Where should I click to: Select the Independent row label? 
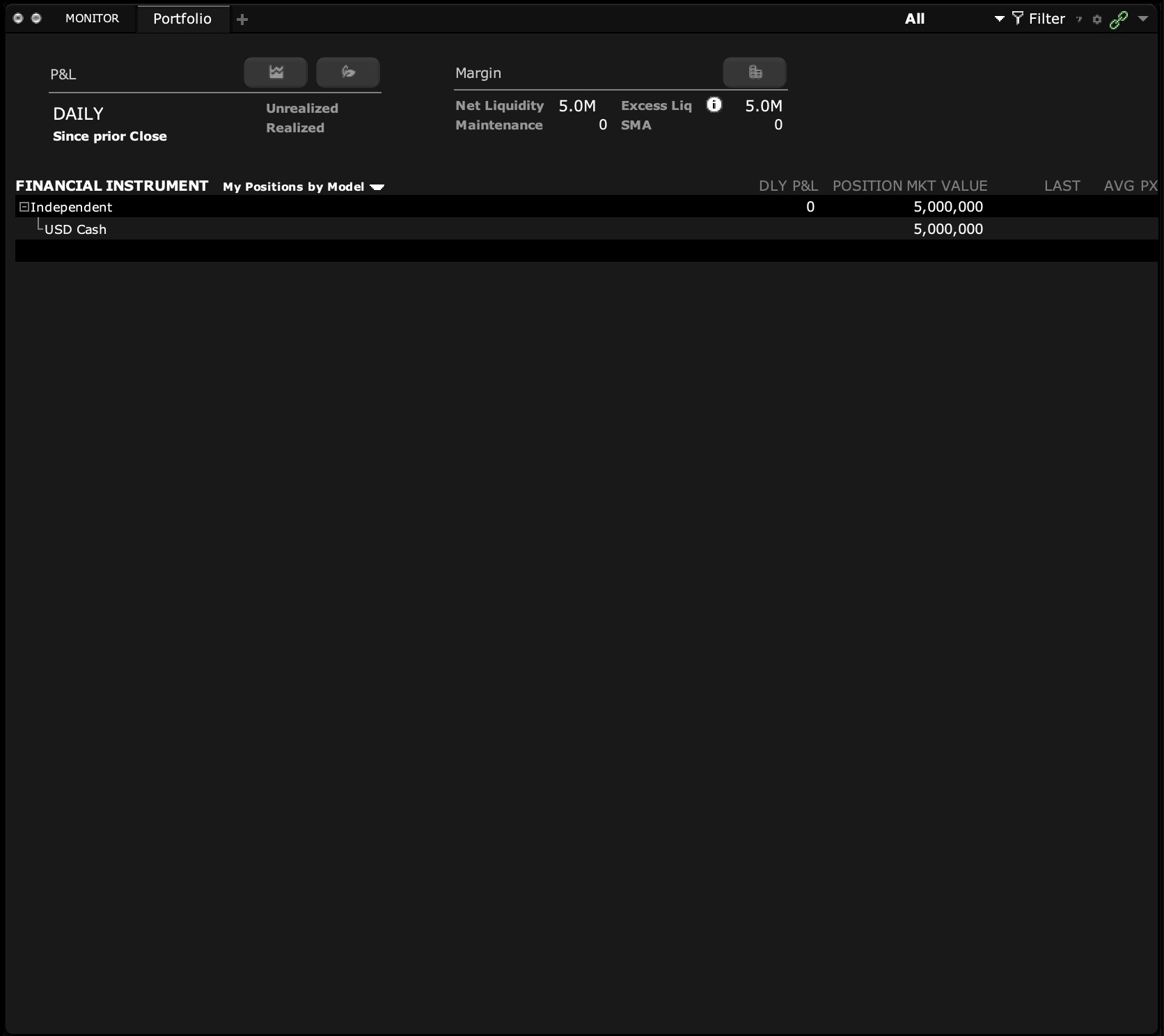click(x=71, y=207)
